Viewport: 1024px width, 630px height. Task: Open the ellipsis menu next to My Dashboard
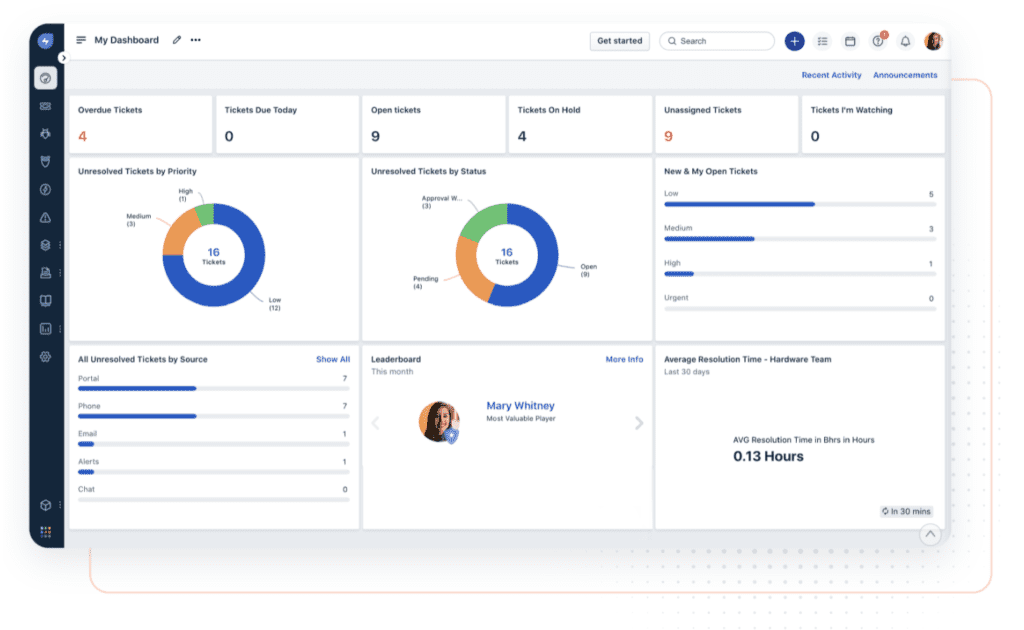pos(195,39)
